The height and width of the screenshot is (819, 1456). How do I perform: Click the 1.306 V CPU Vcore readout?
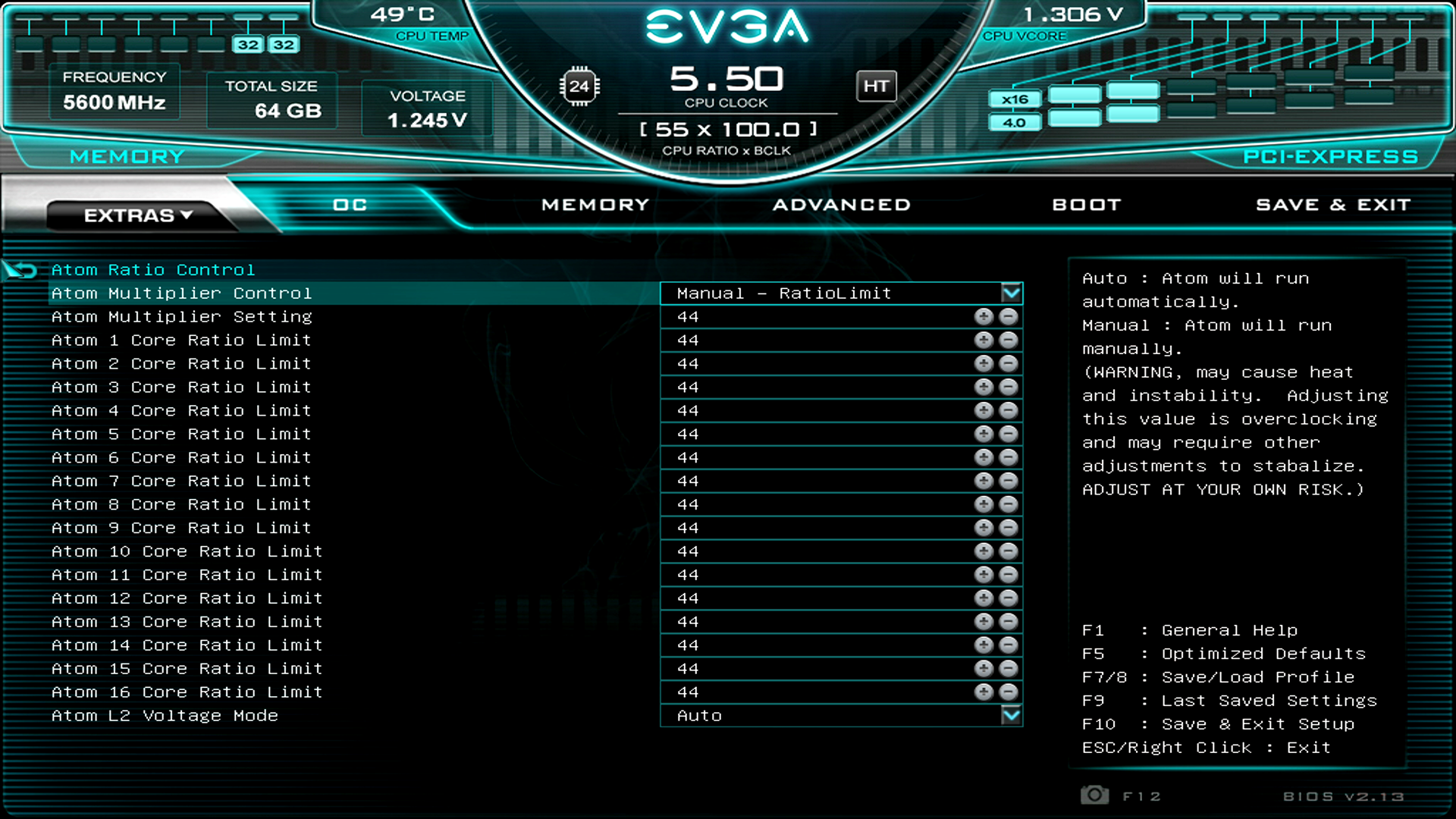tap(1072, 14)
